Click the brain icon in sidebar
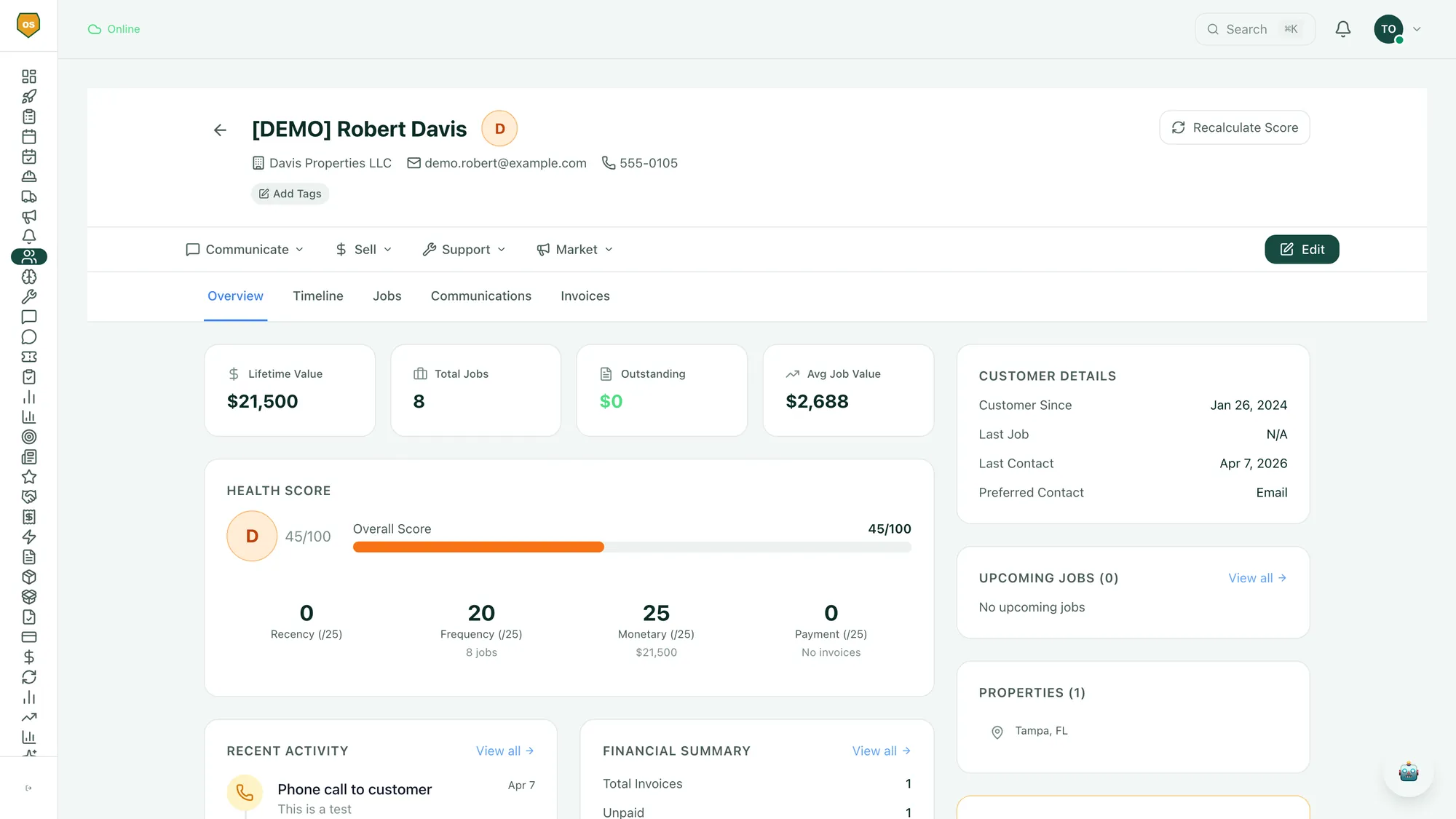Image resolution: width=1456 pixels, height=819 pixels. pyautogui.click(x=28, y=277)
